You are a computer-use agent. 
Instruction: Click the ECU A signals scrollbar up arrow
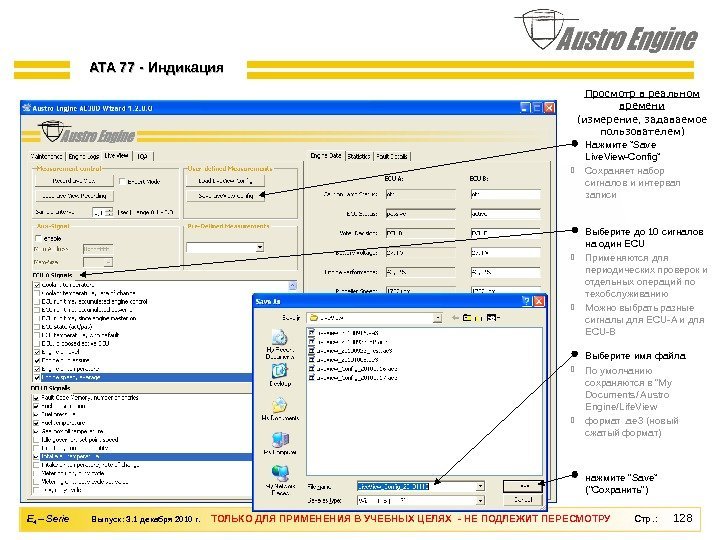pos(292,286)
